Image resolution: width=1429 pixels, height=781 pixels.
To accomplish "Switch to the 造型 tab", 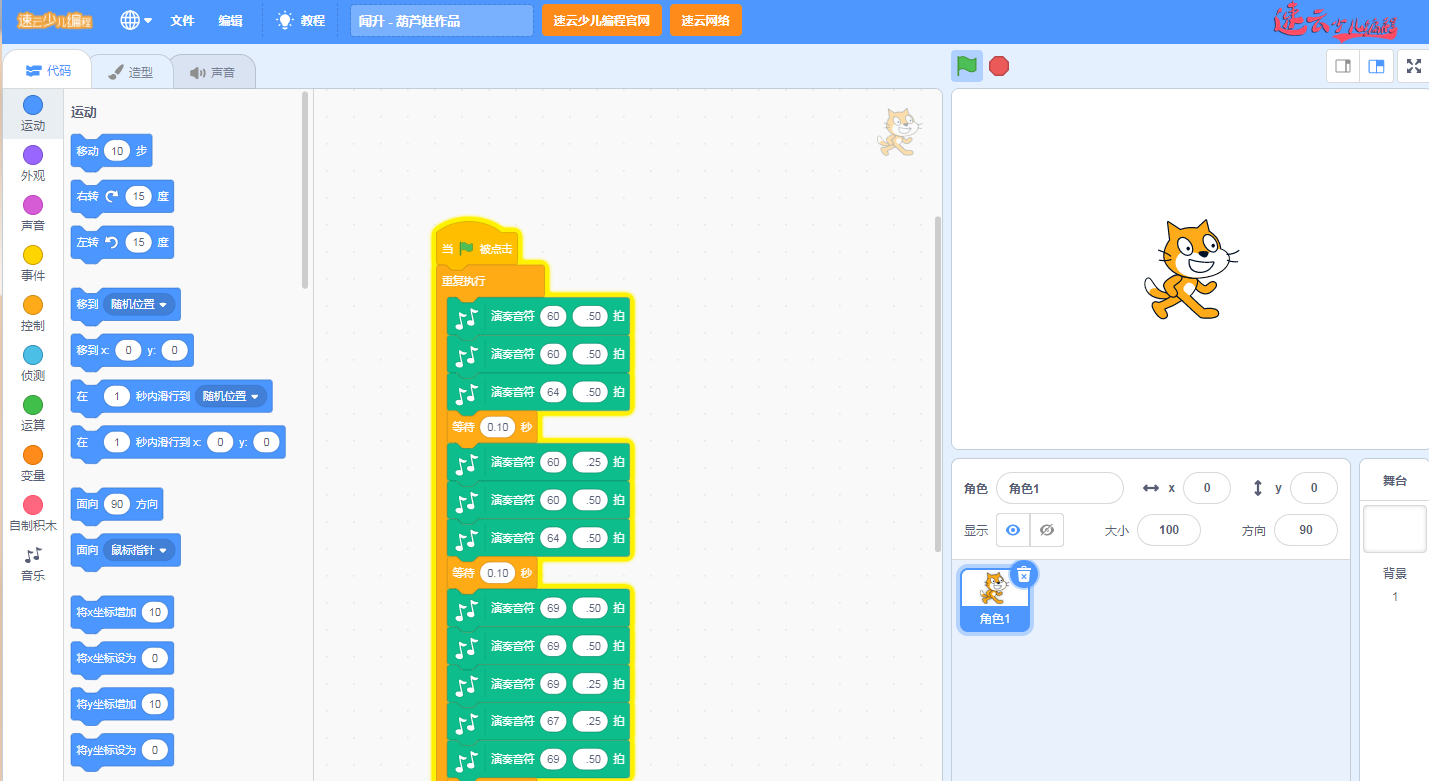I will [x=131, y=72].
